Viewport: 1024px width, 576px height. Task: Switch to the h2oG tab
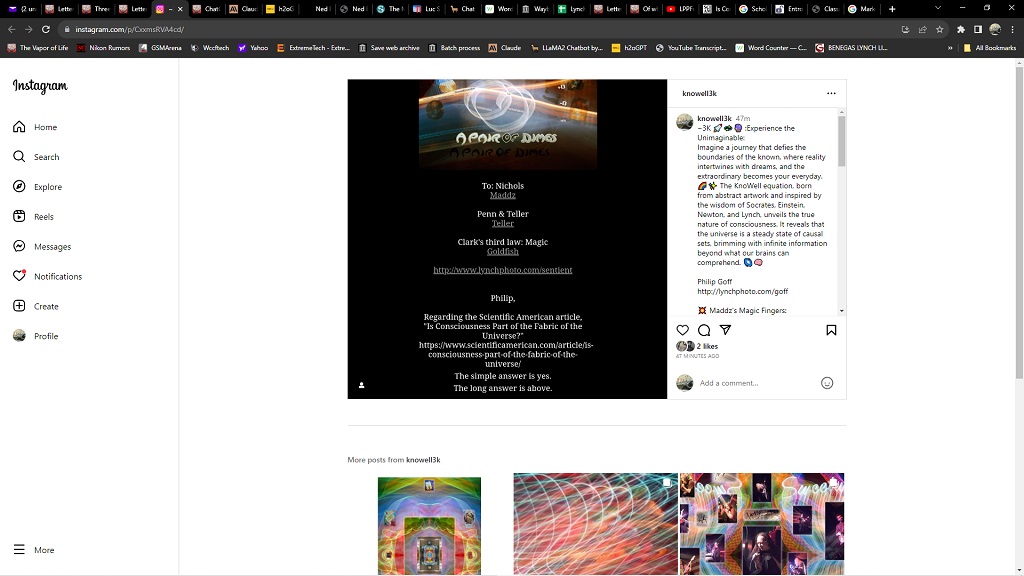tap(280, 9)
